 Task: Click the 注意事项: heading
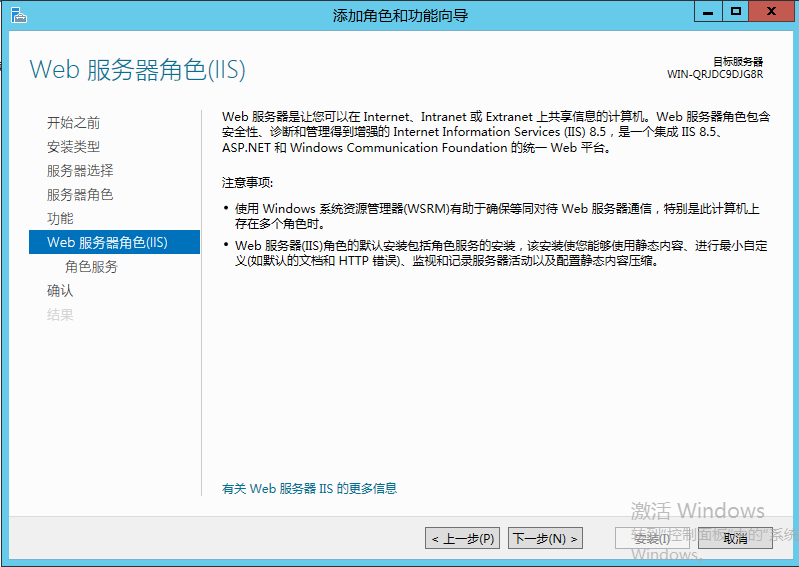point(248,183)
